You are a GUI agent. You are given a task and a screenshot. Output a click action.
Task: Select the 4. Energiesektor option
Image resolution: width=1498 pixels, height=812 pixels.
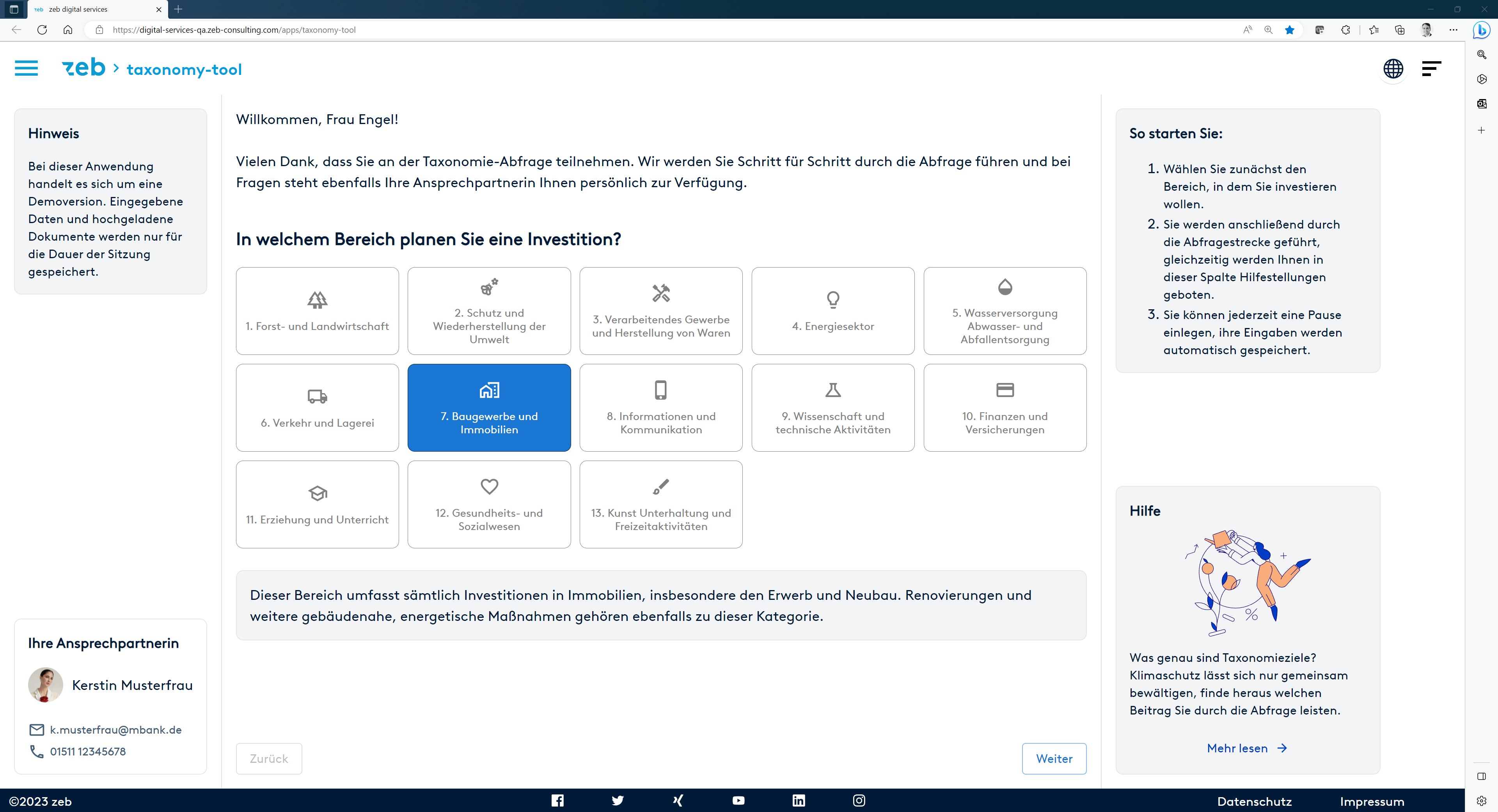(x=833, y=311)
